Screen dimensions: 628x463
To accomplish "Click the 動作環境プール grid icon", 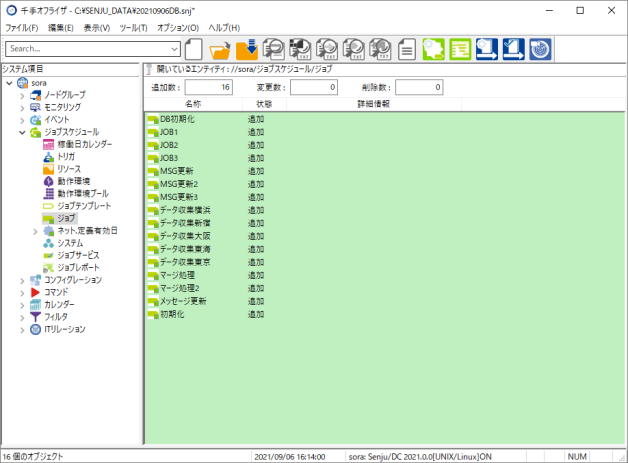I will click(x=48, y=193).
